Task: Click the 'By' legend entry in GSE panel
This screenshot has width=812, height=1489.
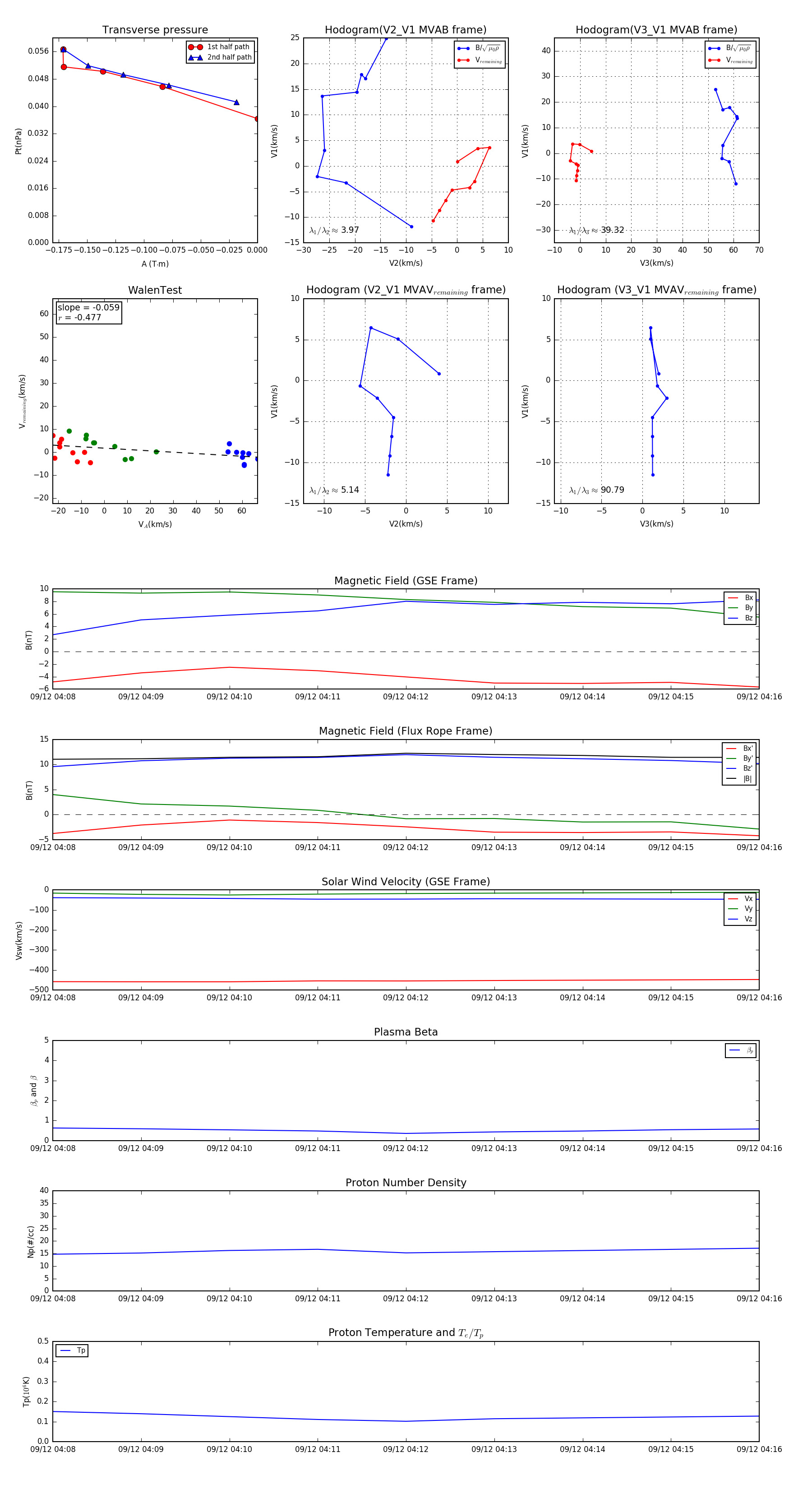Action: tap(740, 607)
